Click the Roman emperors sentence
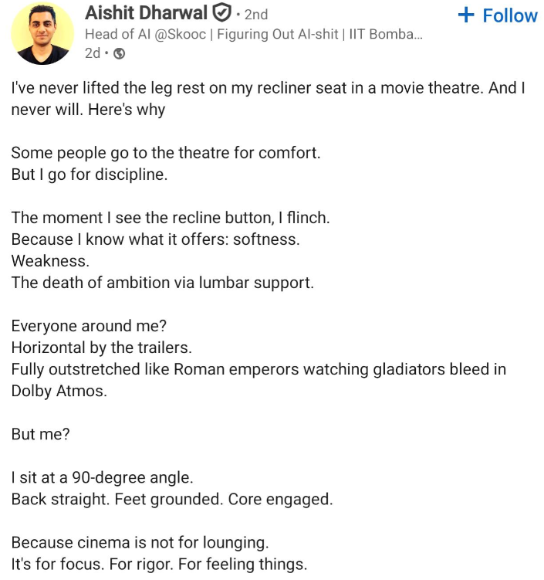This screenshot has width=544, height=580. tap(259, 380)
